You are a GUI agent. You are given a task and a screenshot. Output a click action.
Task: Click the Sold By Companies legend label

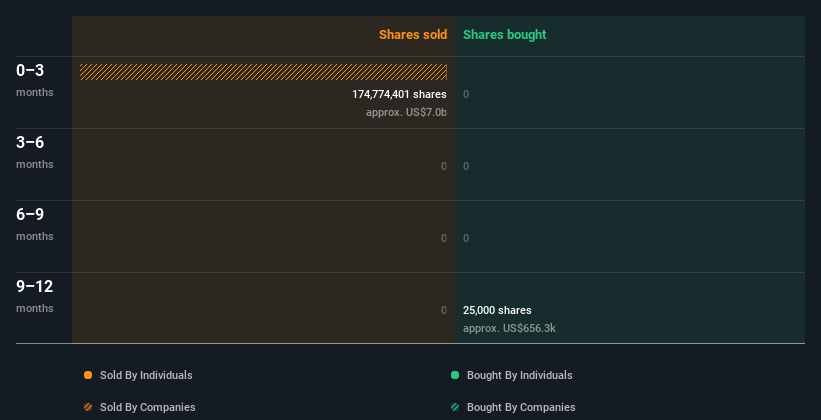(148, 407)
